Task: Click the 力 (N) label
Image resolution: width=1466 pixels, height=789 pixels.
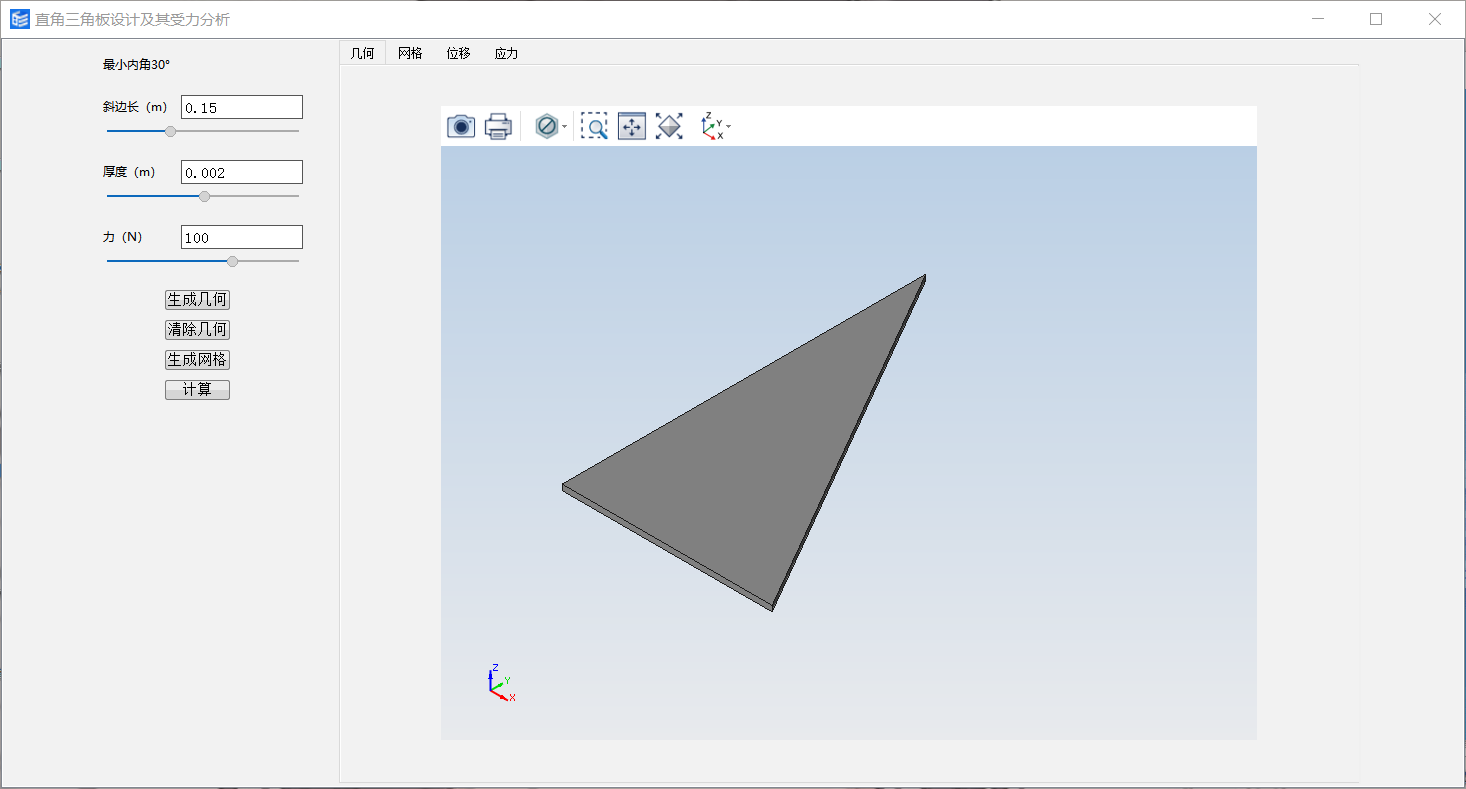Action: [122, 237]
